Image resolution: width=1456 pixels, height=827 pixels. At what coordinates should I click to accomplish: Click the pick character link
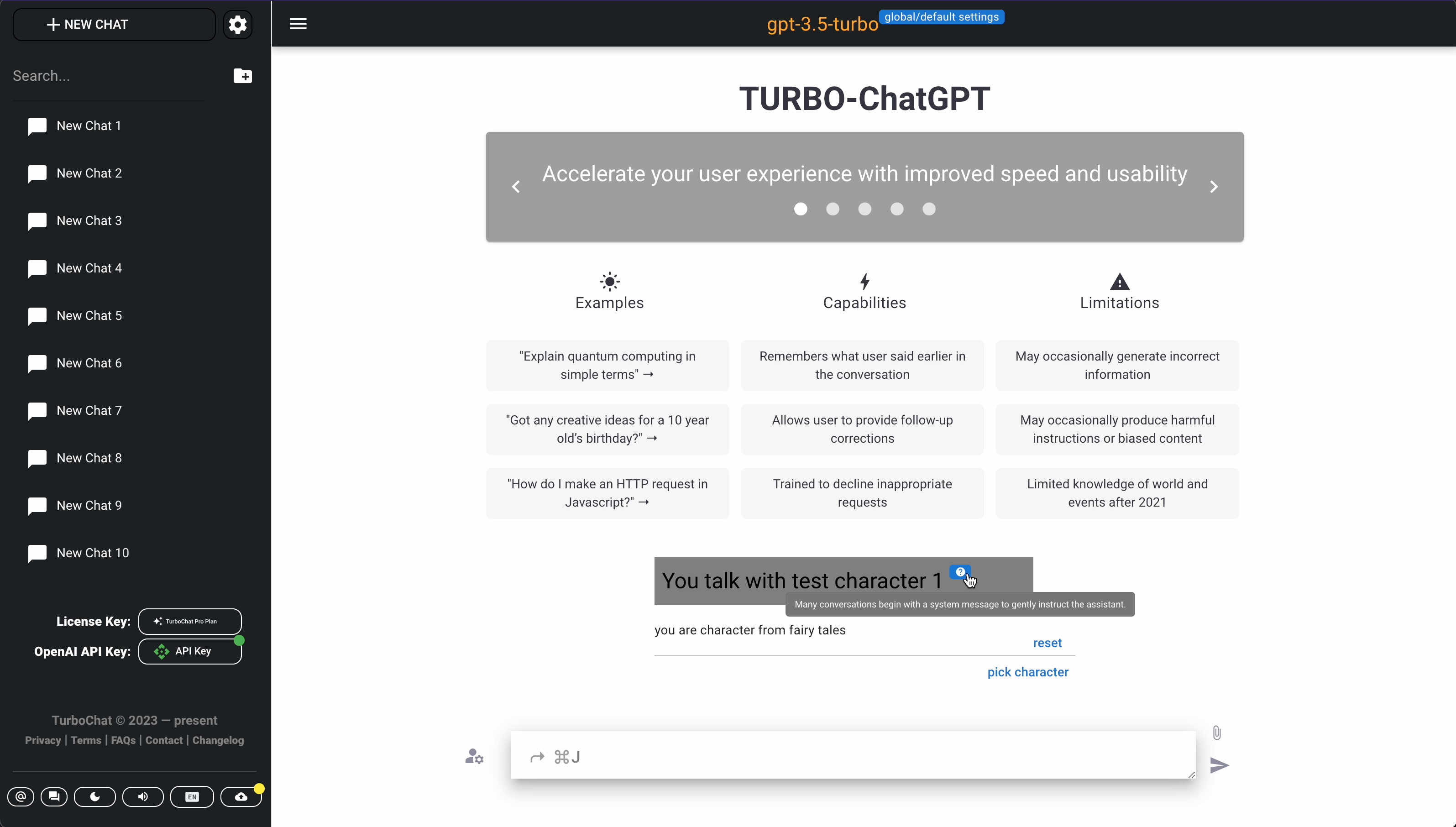point(1027,672)
